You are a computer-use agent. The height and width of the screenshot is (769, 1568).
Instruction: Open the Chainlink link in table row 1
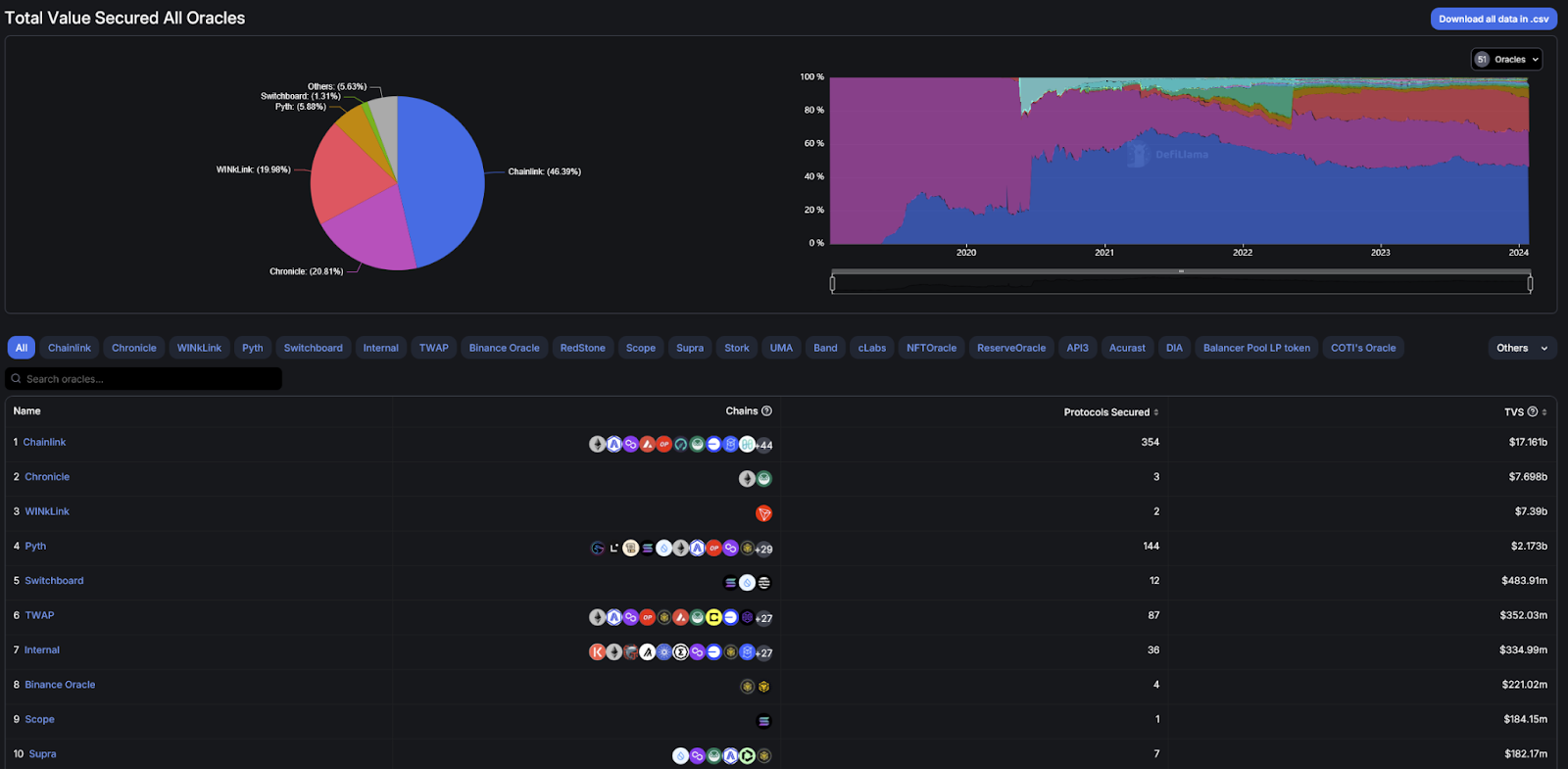coord(44,443)
